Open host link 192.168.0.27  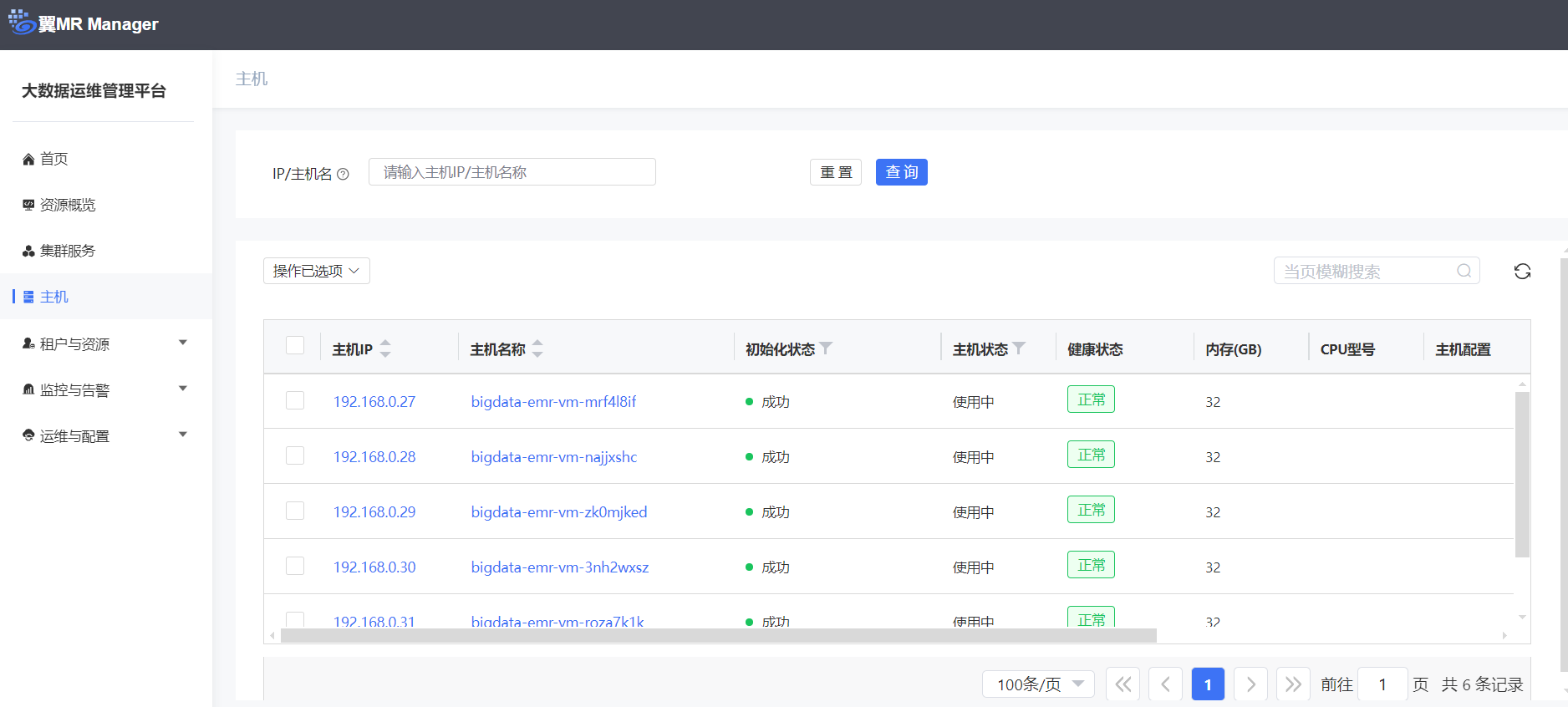(374, 402)
